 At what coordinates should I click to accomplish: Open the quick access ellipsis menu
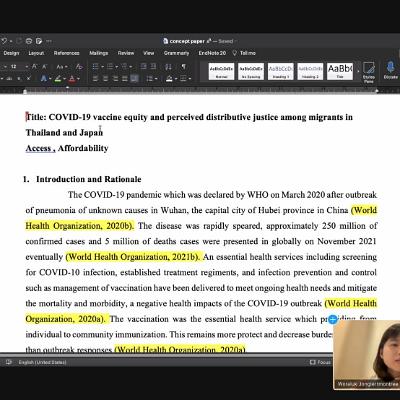pos(49,41)
